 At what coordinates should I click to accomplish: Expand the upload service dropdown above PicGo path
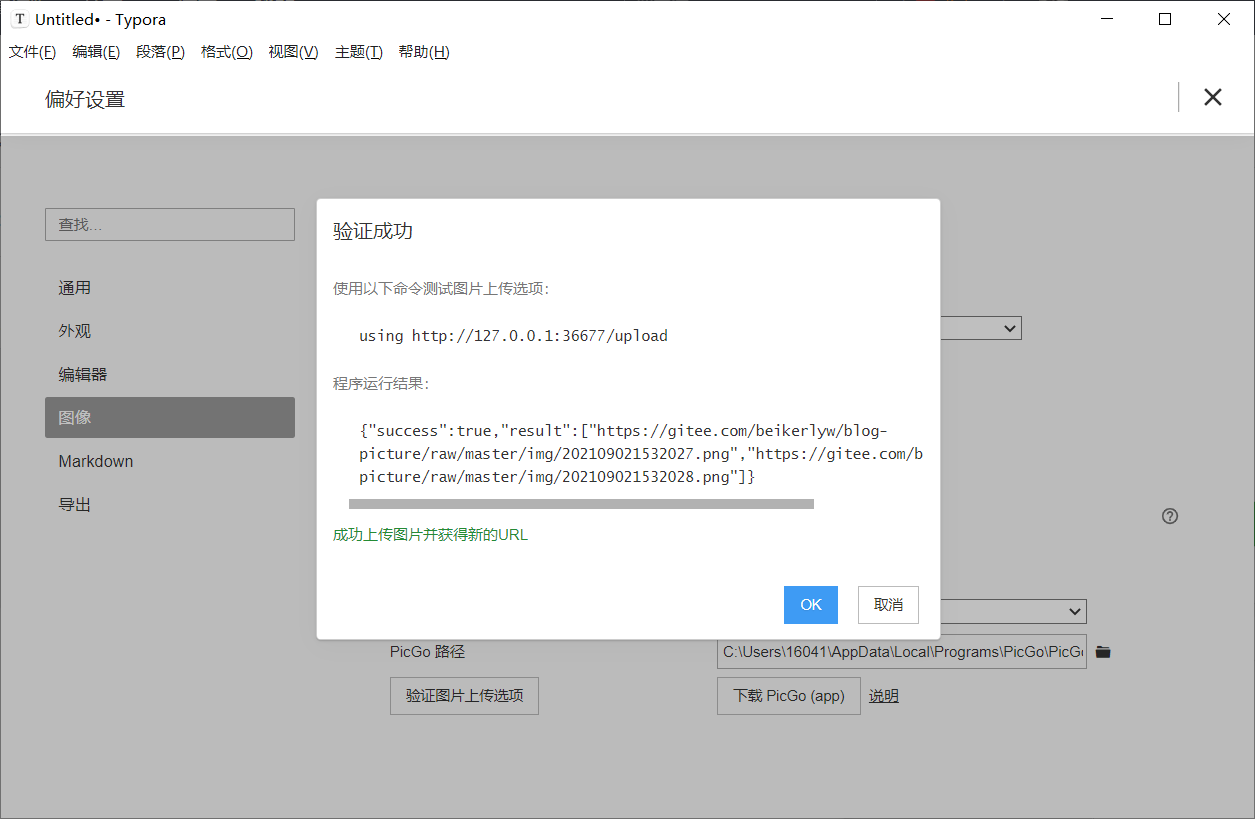pyautogui.click(x=1012, y=611)
